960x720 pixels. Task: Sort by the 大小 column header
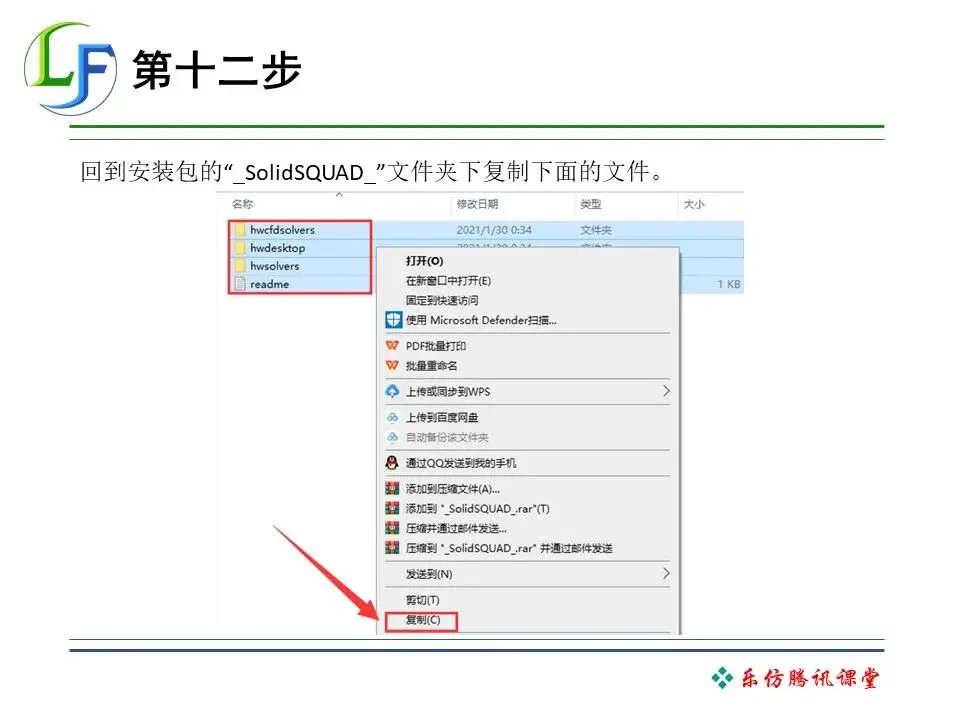point(694,204)
